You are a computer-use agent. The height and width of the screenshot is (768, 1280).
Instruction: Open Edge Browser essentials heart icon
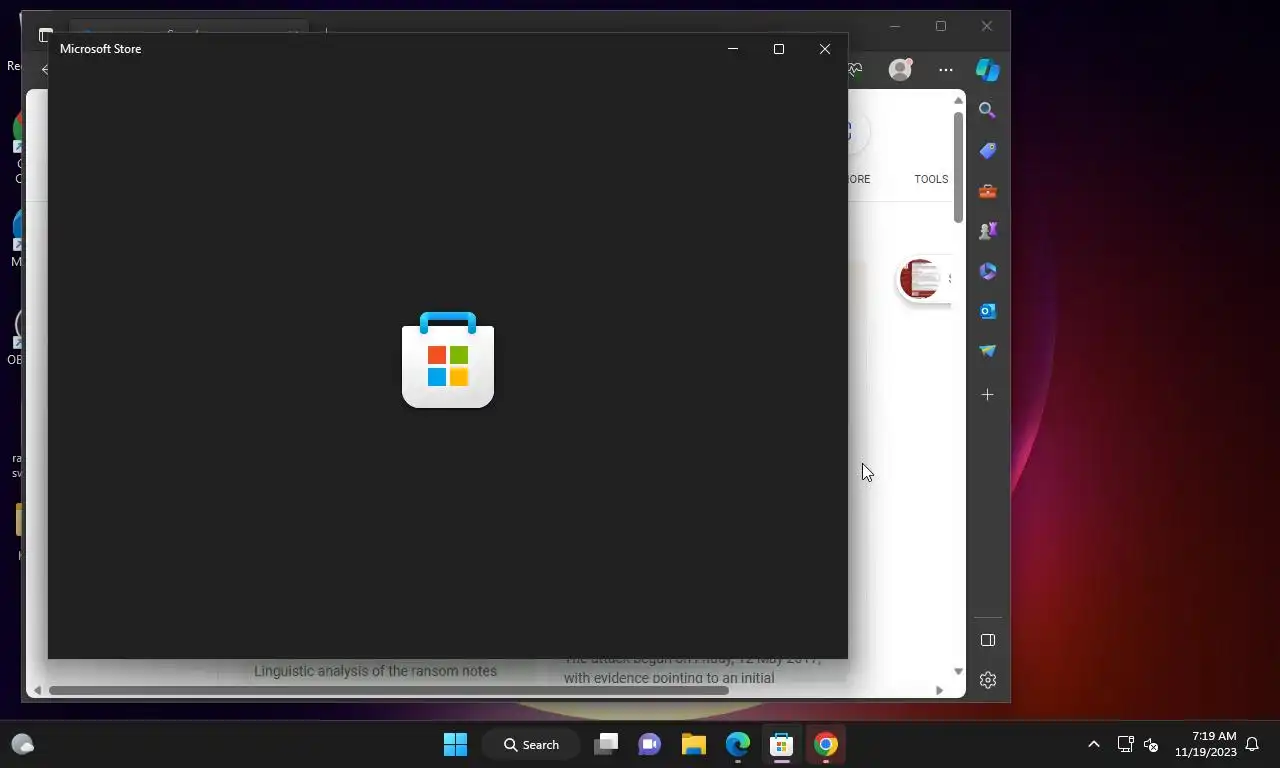coord(855,69)
